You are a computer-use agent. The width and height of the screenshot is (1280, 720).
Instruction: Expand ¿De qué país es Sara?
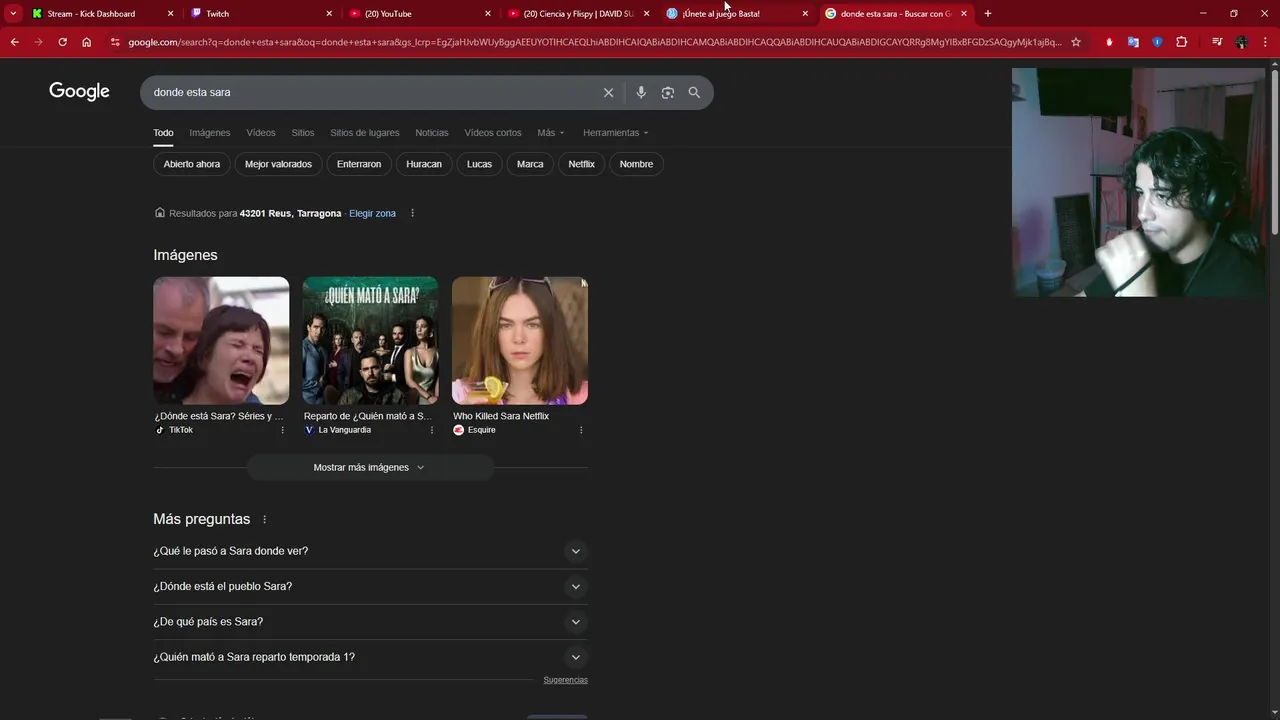(x=370, y=621)
